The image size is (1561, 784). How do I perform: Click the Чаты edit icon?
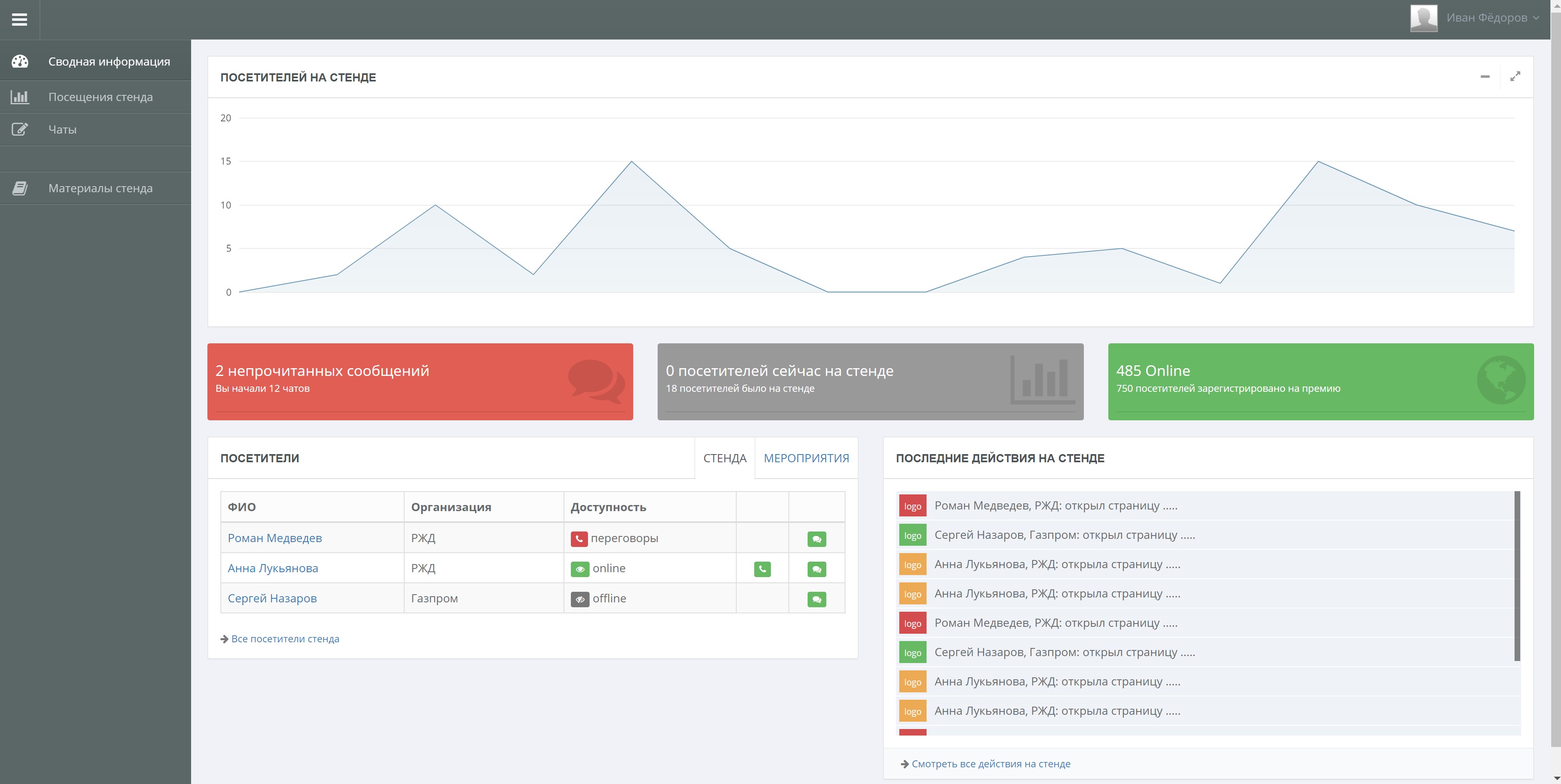pos(20,129)
